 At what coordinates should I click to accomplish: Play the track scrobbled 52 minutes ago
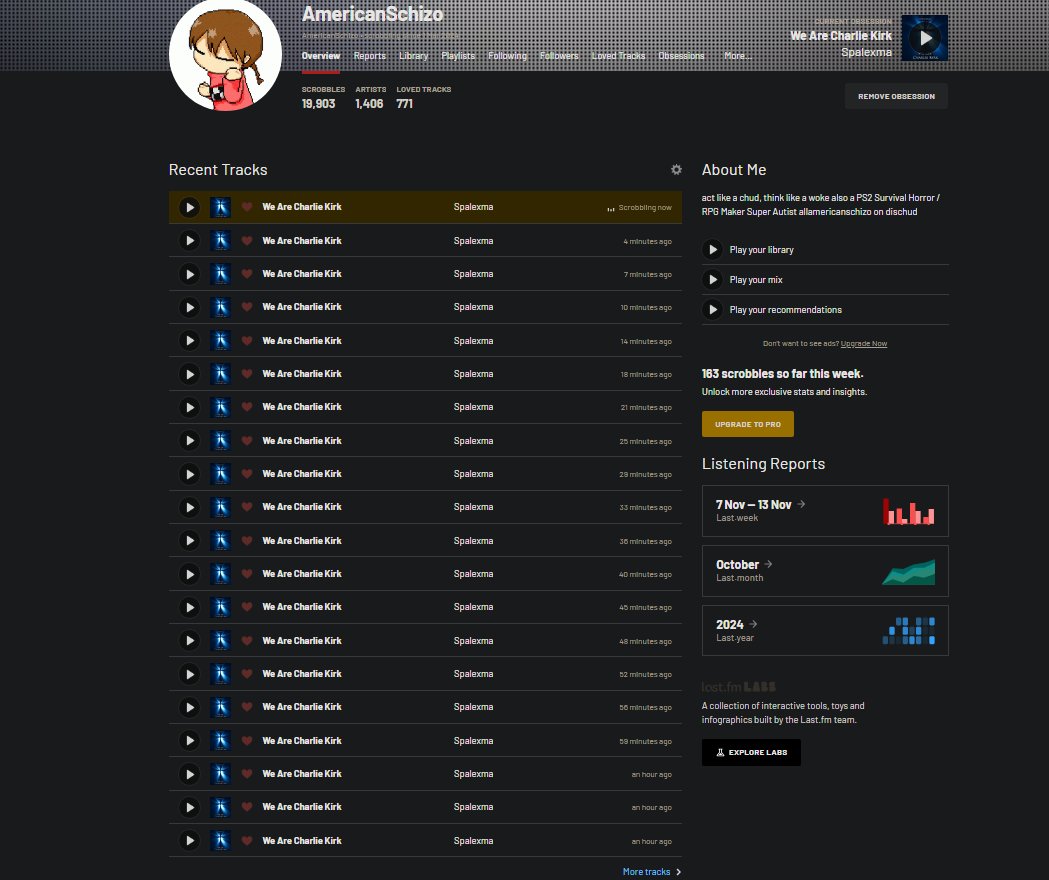189,674
